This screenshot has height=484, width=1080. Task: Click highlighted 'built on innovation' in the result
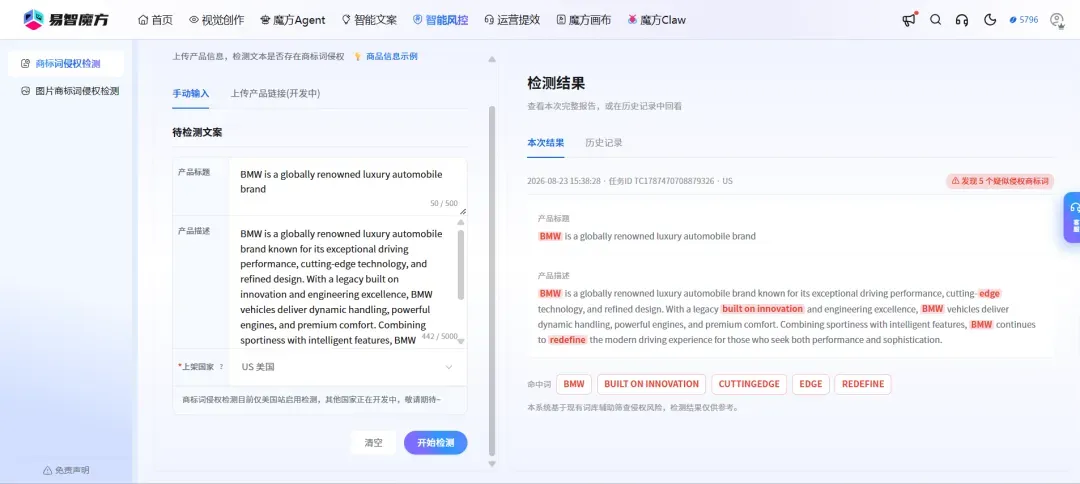(x=762, y=309)
